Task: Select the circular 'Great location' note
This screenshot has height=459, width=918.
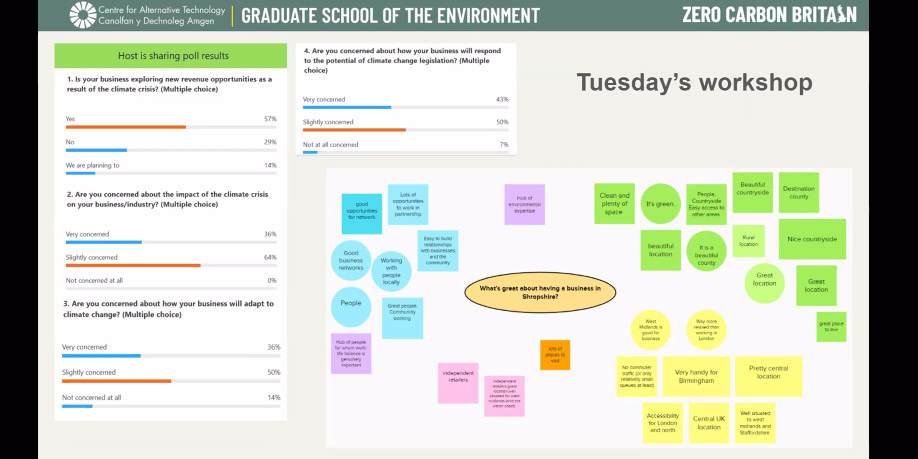Action: pyautogui.click(x=765, y=283)
